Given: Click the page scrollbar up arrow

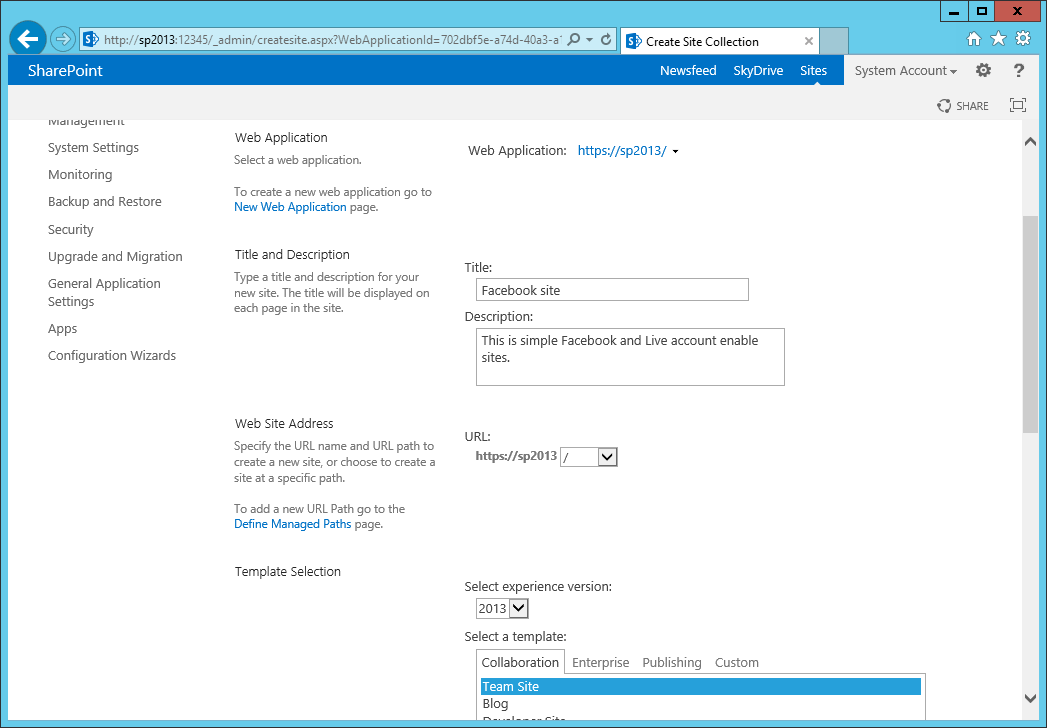Looking at the screenshot, I should pyautogui.click(x=1030, y=142).
